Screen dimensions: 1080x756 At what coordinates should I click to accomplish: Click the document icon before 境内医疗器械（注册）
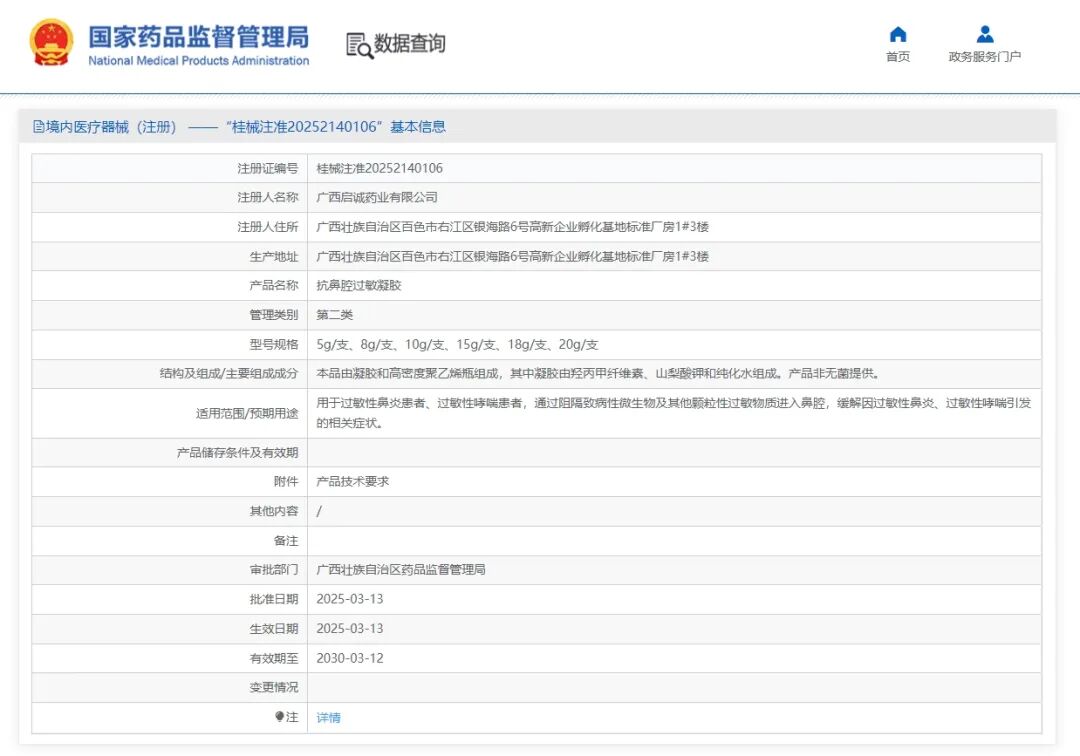pyautogui.click(x=35, y=126)
